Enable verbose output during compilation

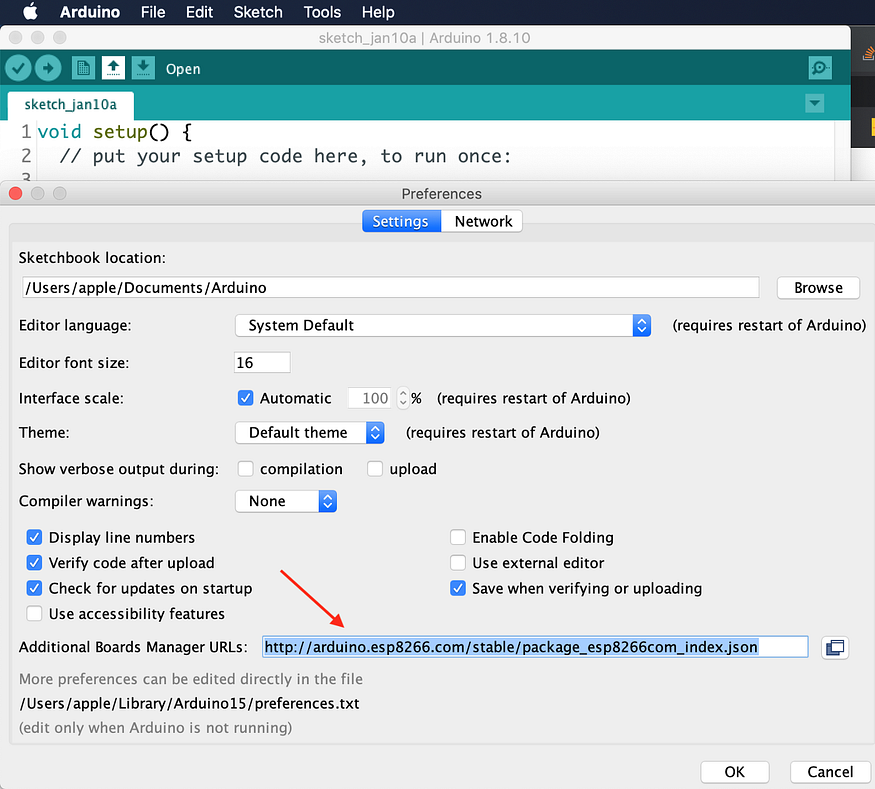(246, 469)
